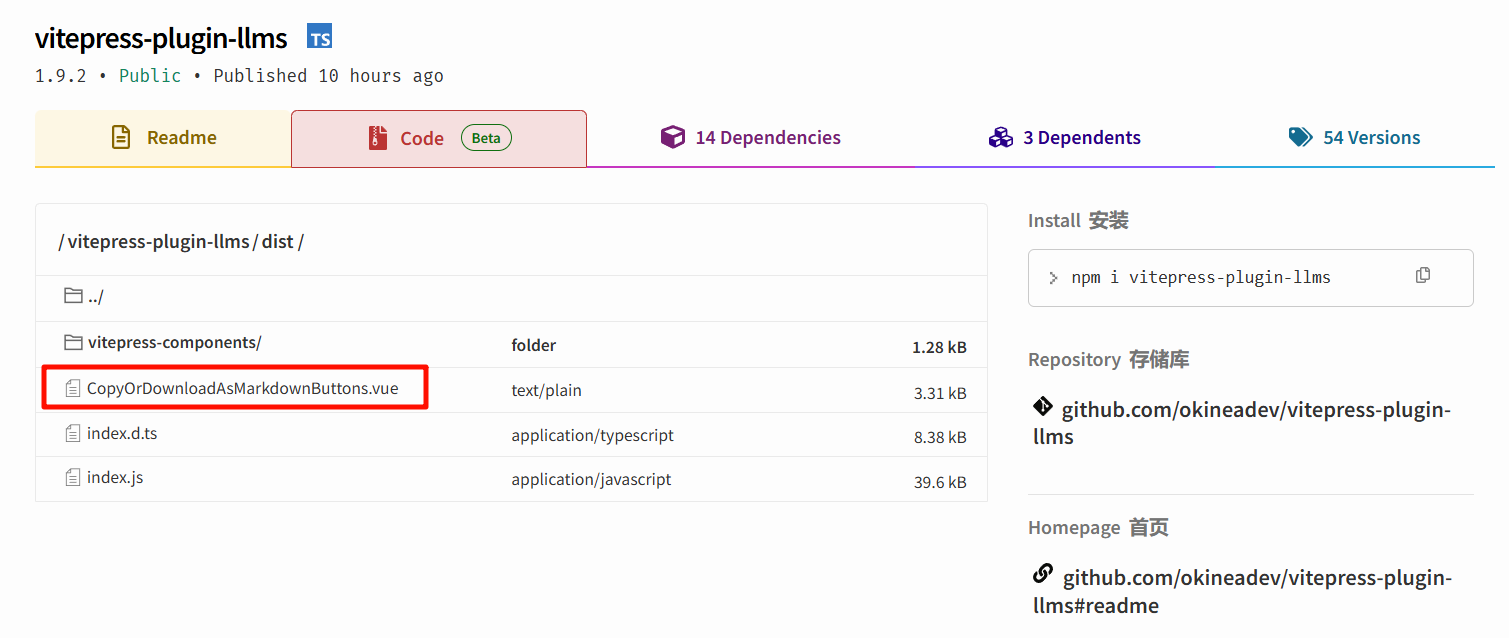Open the index.js file
Image resolution: width=1509 pixels, height=638 pixels.
pos(114,478)
